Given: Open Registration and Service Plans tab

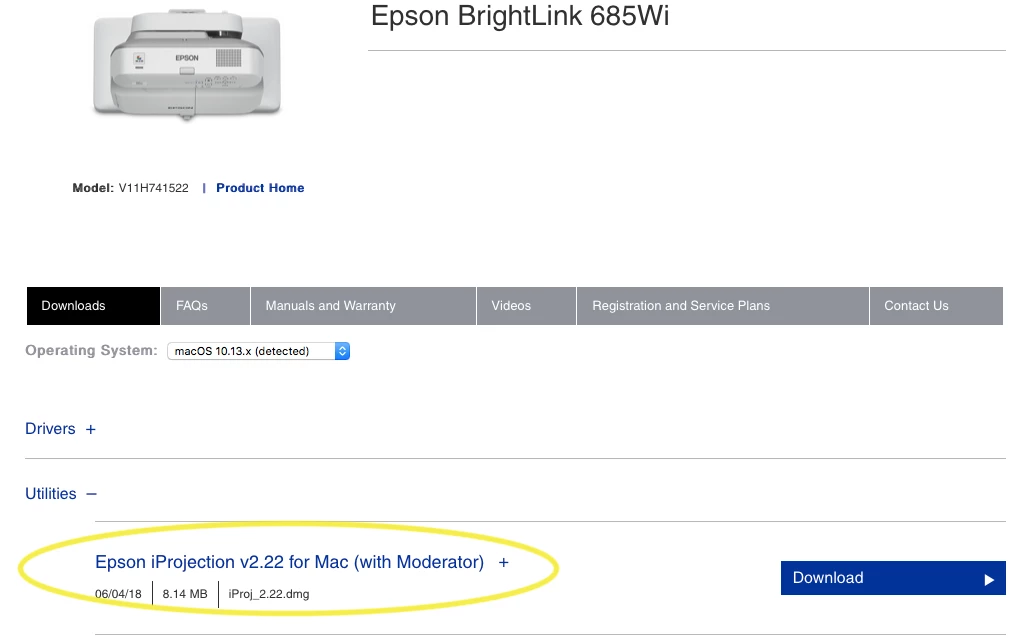Looking at the screenshot, I should [723, 306].
